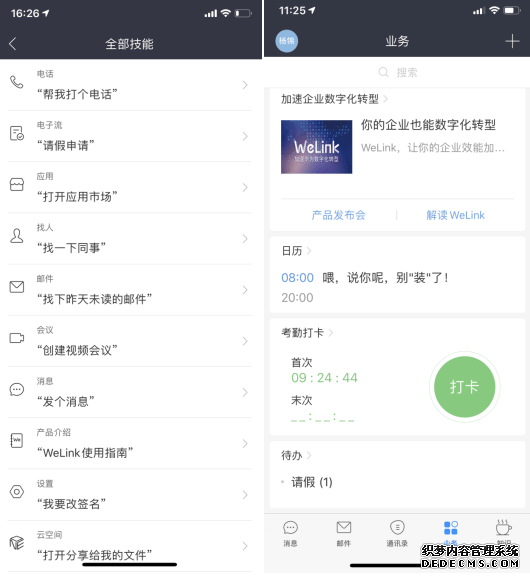This screenshot has height=578, width=530.
Task: Select the “找下昨天未读的邮件” skill text
Action: tap(94, 299)
